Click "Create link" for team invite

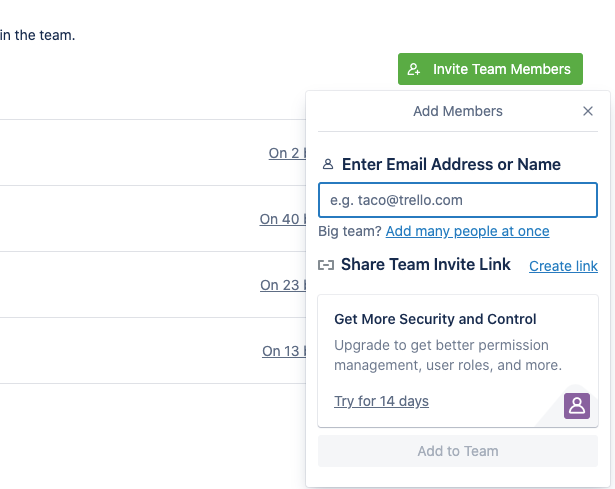[563, 266]
